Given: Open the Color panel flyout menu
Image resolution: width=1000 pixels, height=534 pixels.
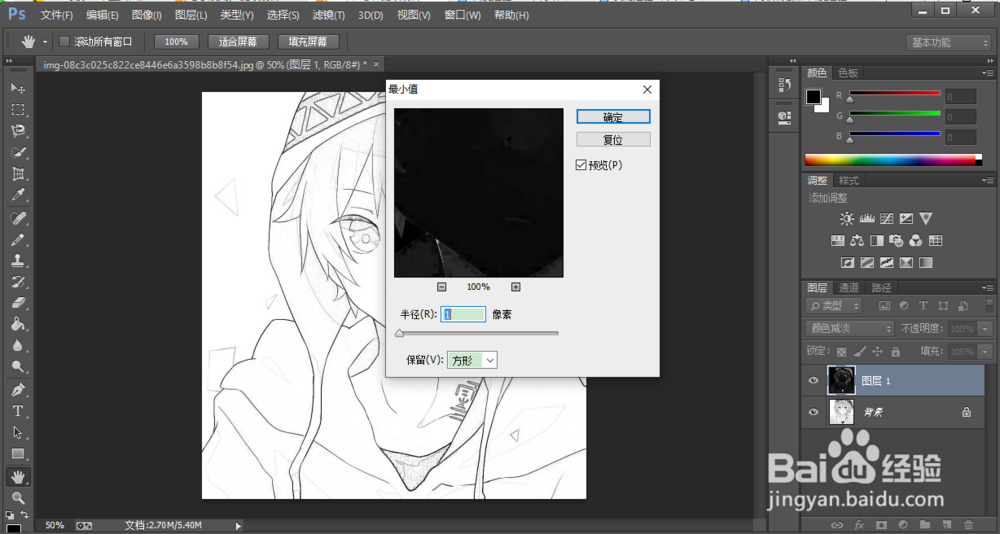Looking at the screenshot, I should point(988,73).
